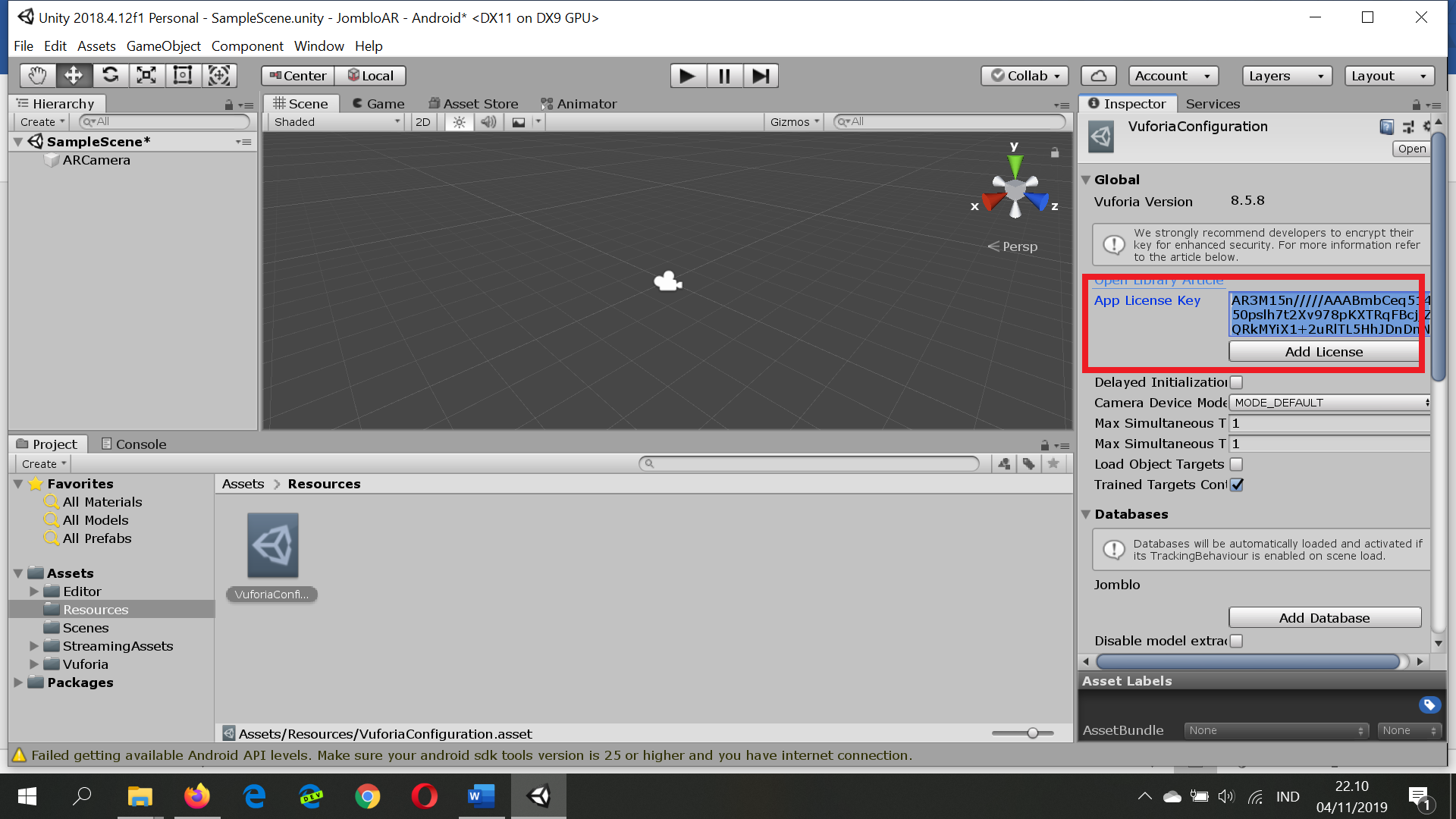
Task: Toggle Local handle rotation button
Action: [x=370, y=76]
